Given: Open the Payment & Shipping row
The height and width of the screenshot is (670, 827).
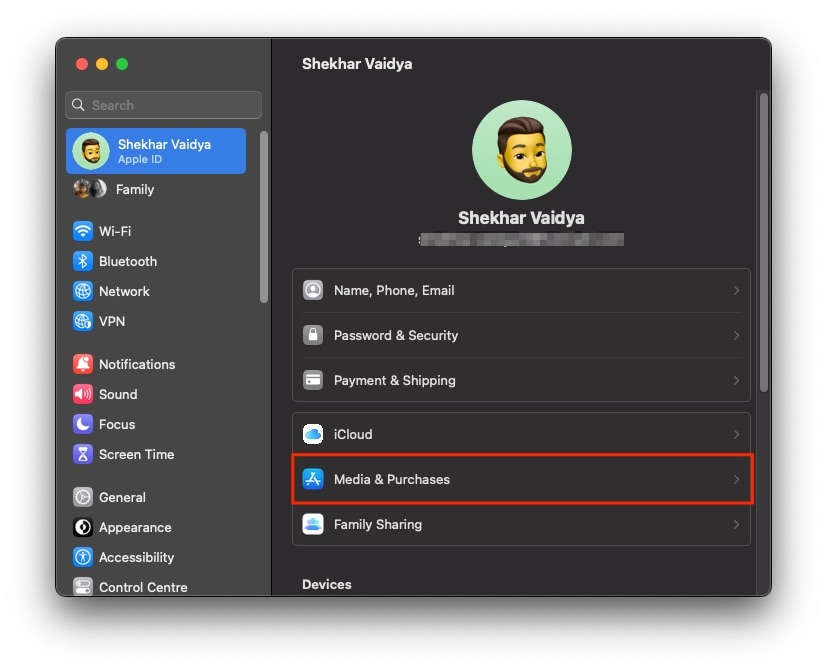Looking at the screenshot, I should coord(521,380).
